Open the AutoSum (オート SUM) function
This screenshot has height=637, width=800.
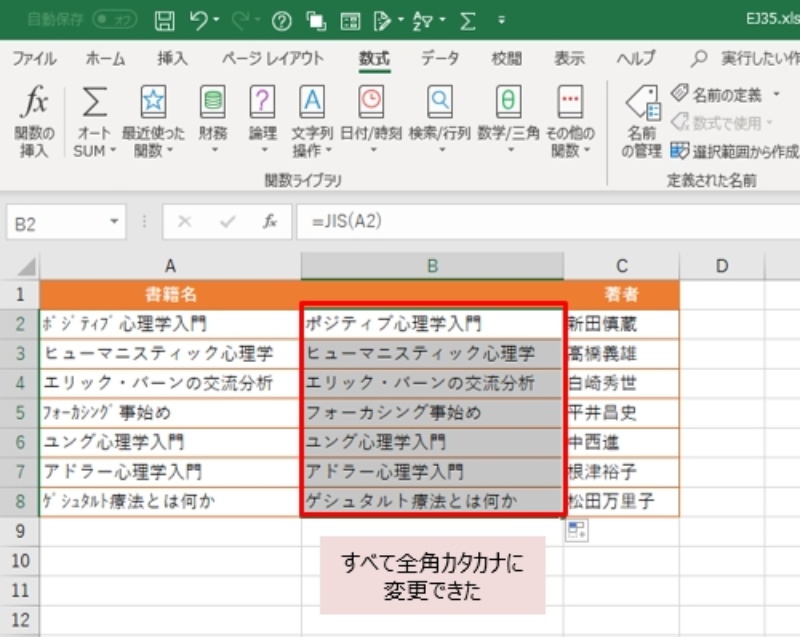pos(95,120)
